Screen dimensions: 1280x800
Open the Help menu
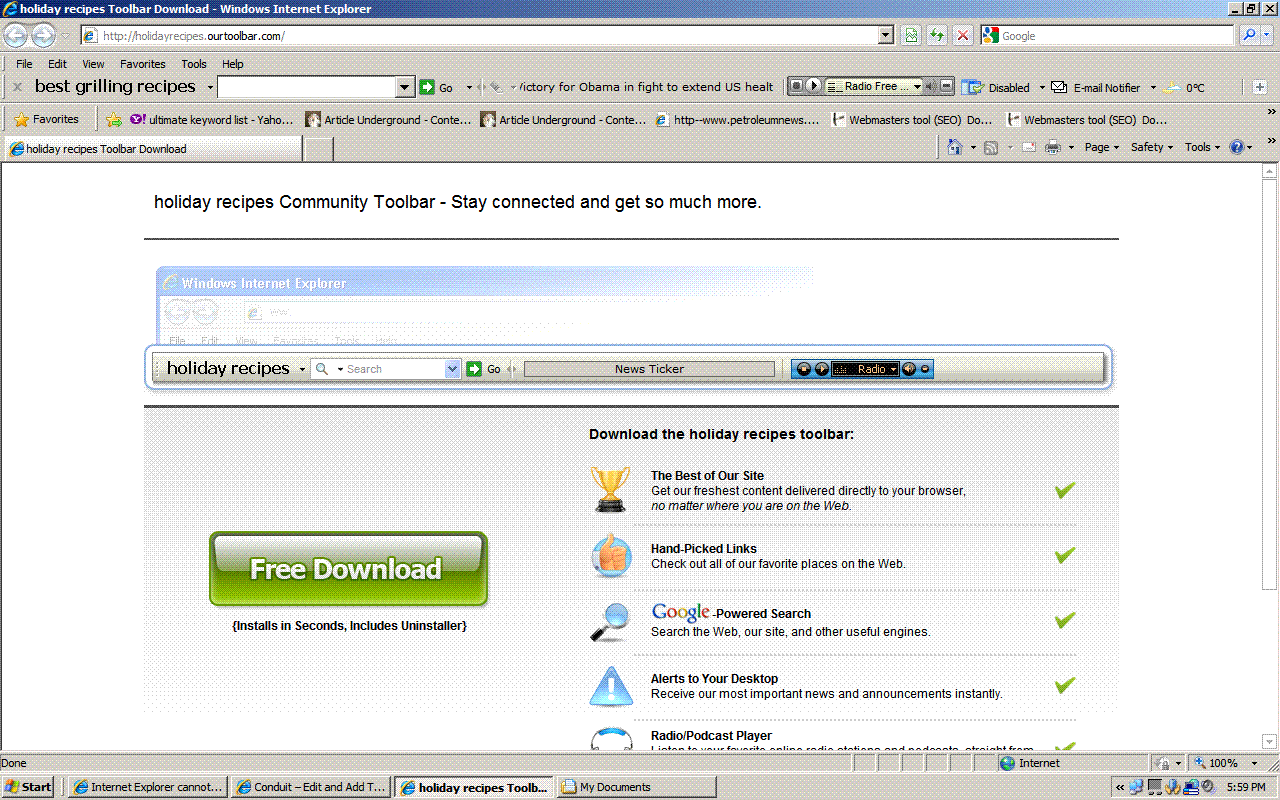(233, 64)
